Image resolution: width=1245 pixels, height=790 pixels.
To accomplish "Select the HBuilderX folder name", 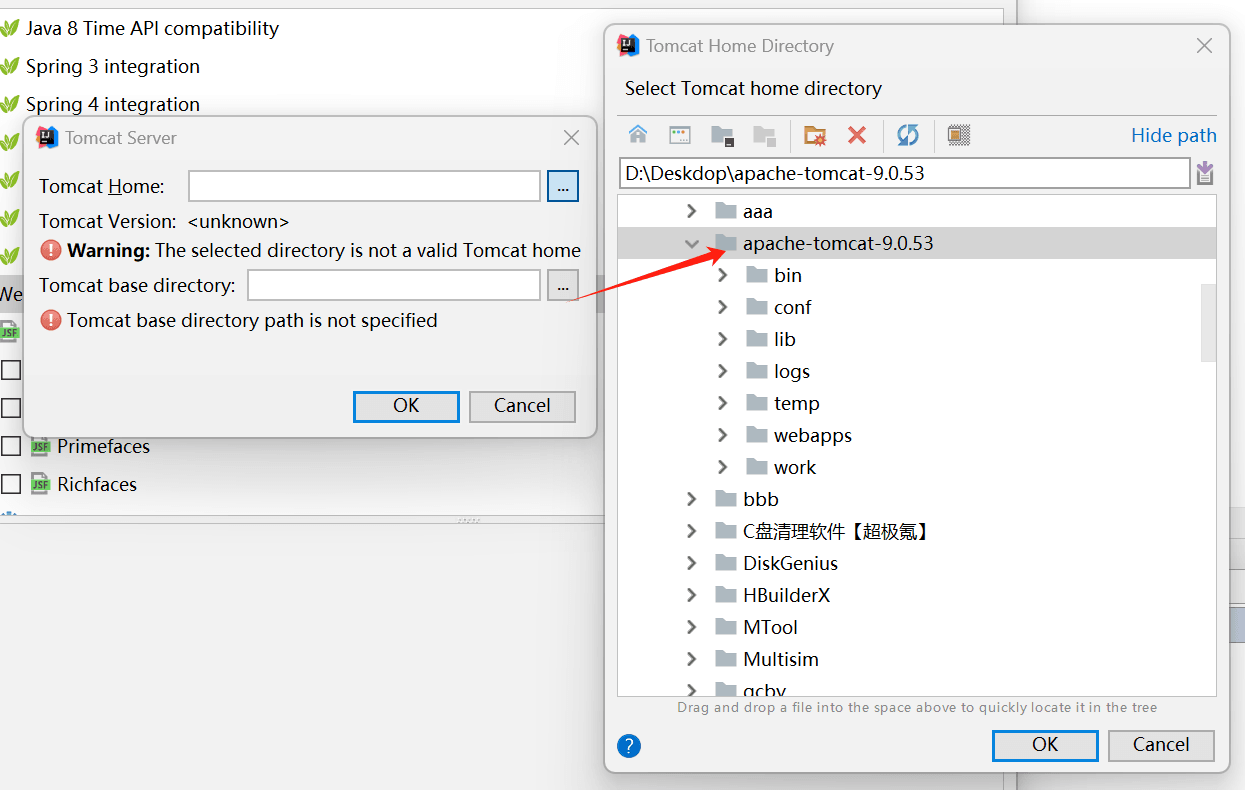I will pos(787,595).
